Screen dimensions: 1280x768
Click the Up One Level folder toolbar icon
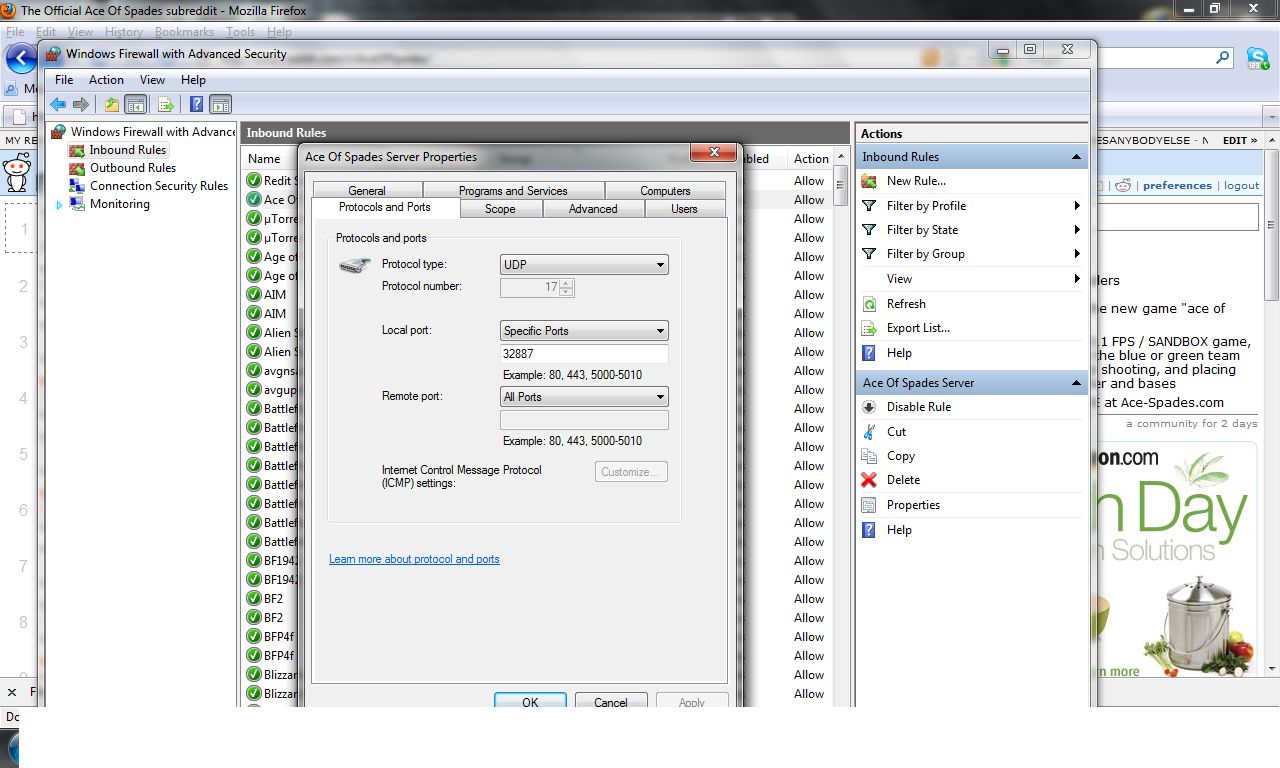(x=112, y=104)
